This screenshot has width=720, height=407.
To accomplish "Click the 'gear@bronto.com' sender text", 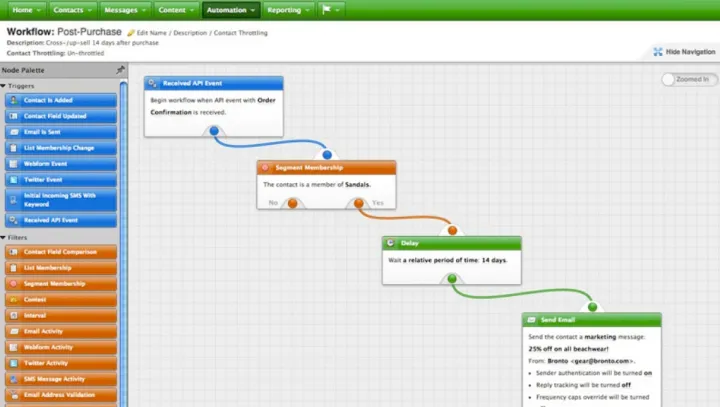I will (x=602, y=361).
